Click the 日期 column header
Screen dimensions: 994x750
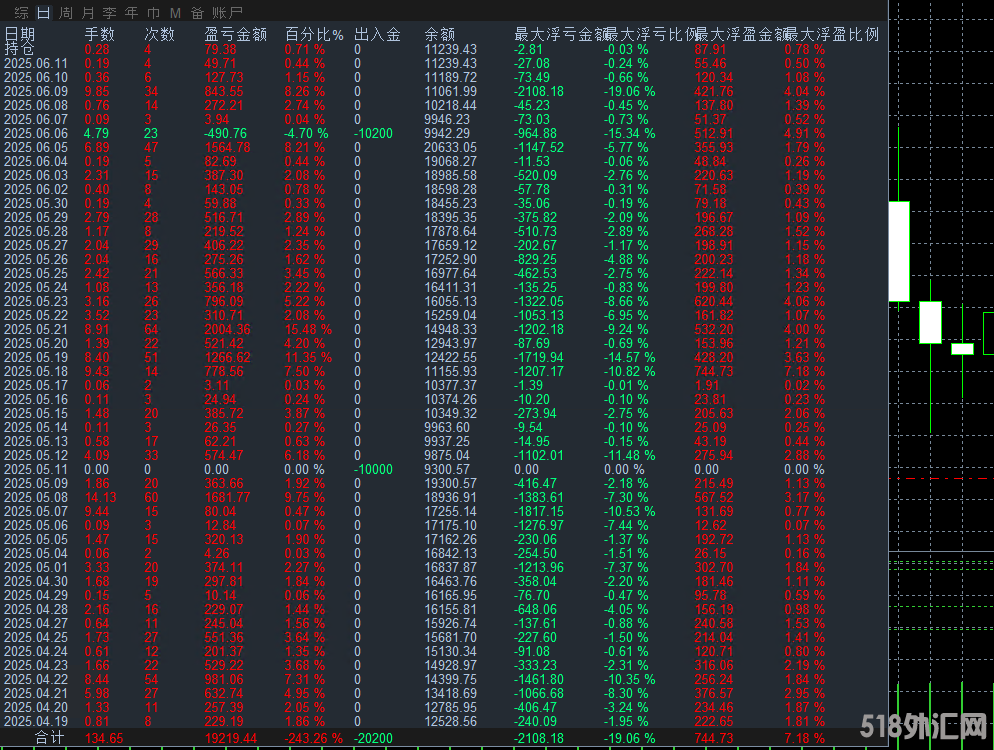click(x=20, y=35)
